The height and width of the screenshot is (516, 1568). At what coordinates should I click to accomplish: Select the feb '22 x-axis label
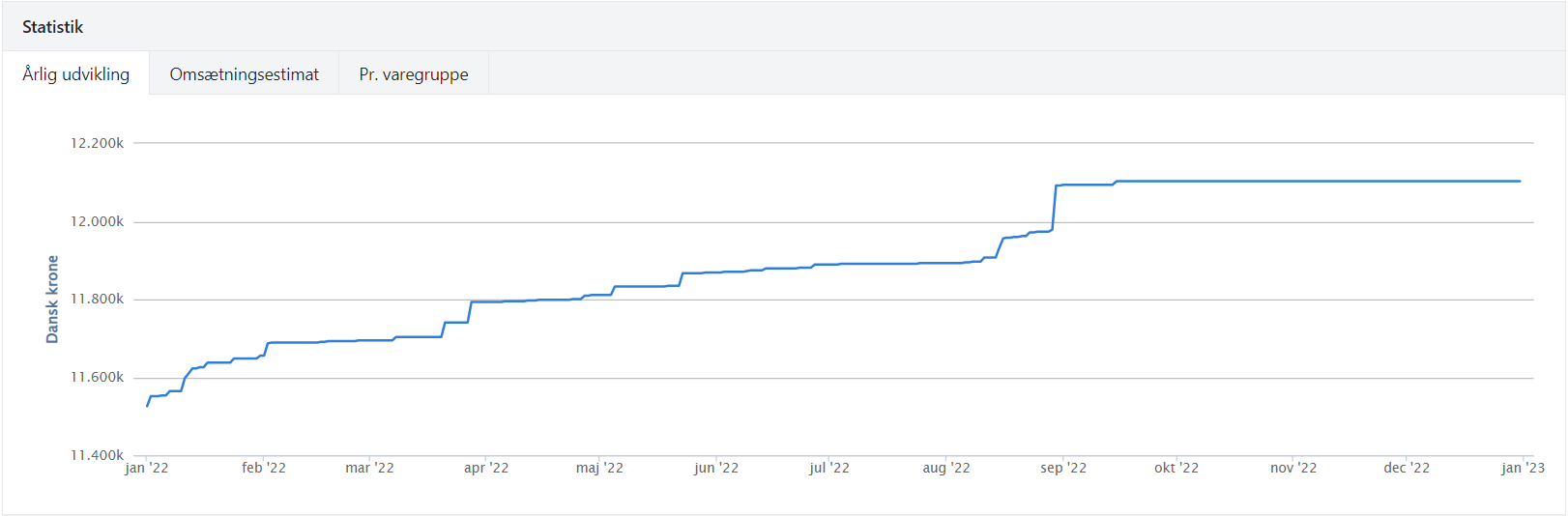[x=264, y=468]
